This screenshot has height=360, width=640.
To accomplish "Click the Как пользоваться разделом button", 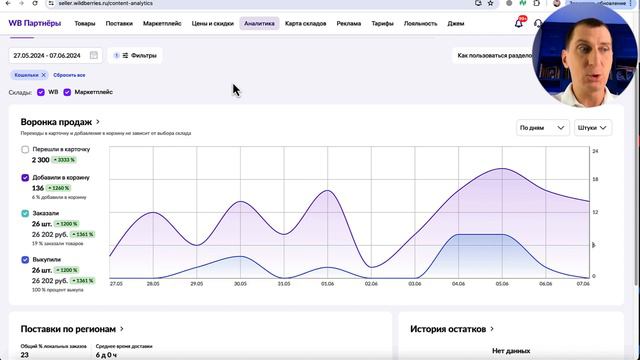I will tap(496, 56).
